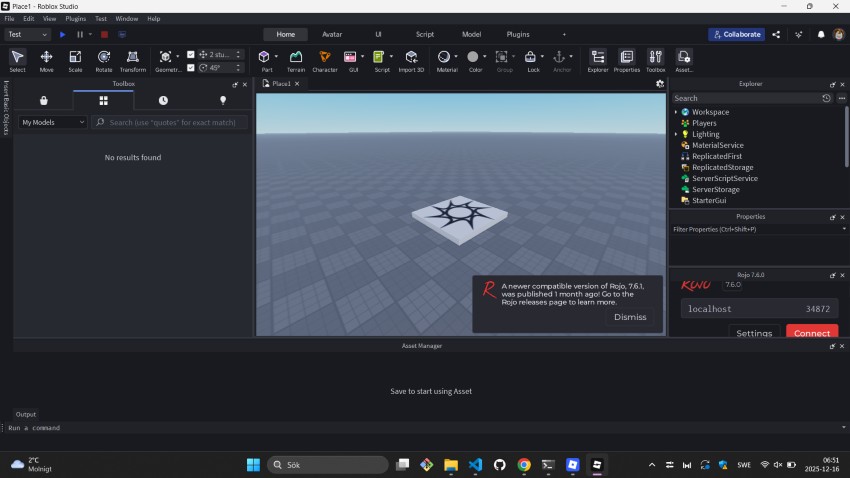This screenshot has height=478, width=850.
Task: Pause the simulation
Action: tap(80, 34)
